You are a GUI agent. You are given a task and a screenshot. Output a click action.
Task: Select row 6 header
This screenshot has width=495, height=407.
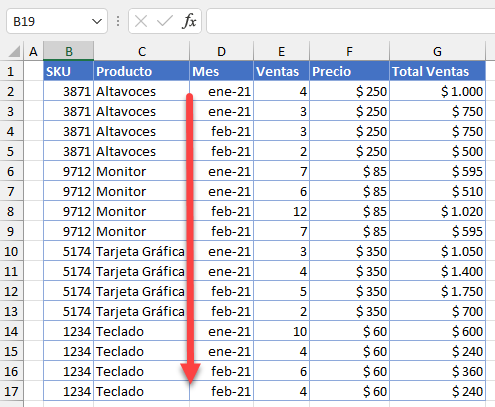[x=11, y=171]
